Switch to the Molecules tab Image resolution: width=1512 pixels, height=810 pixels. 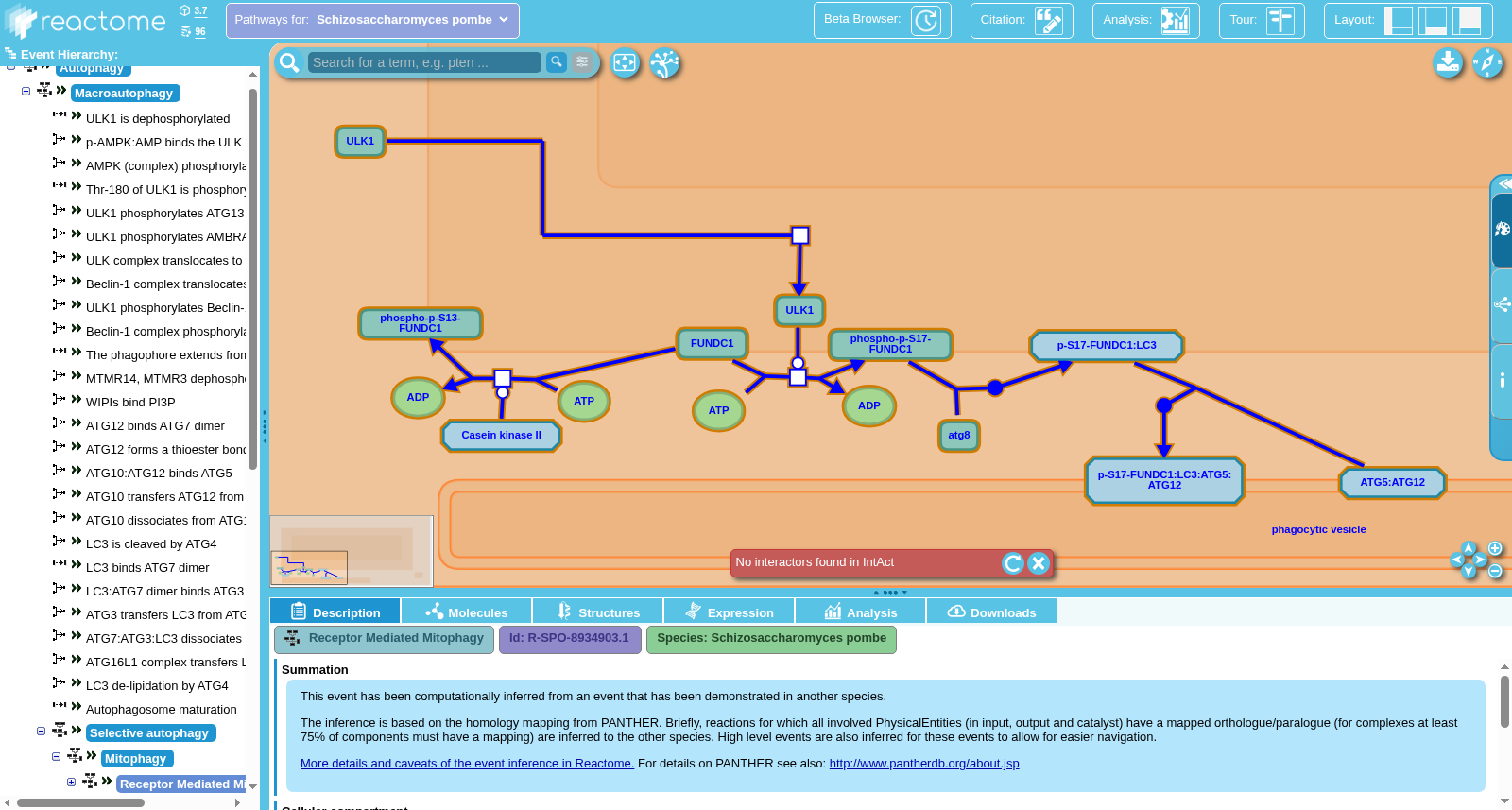tap(466, 612)
